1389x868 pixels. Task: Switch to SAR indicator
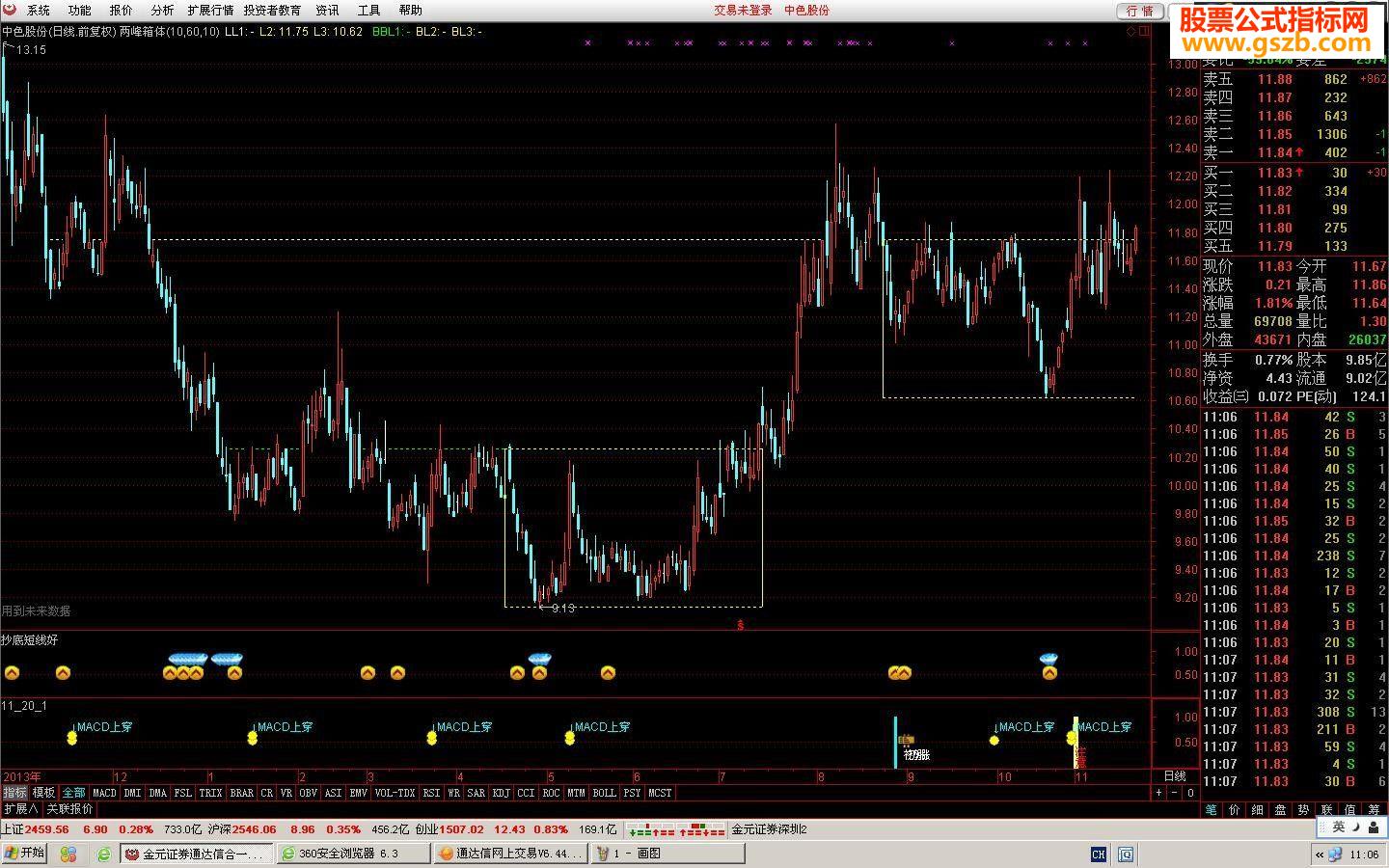coord(476,793)
